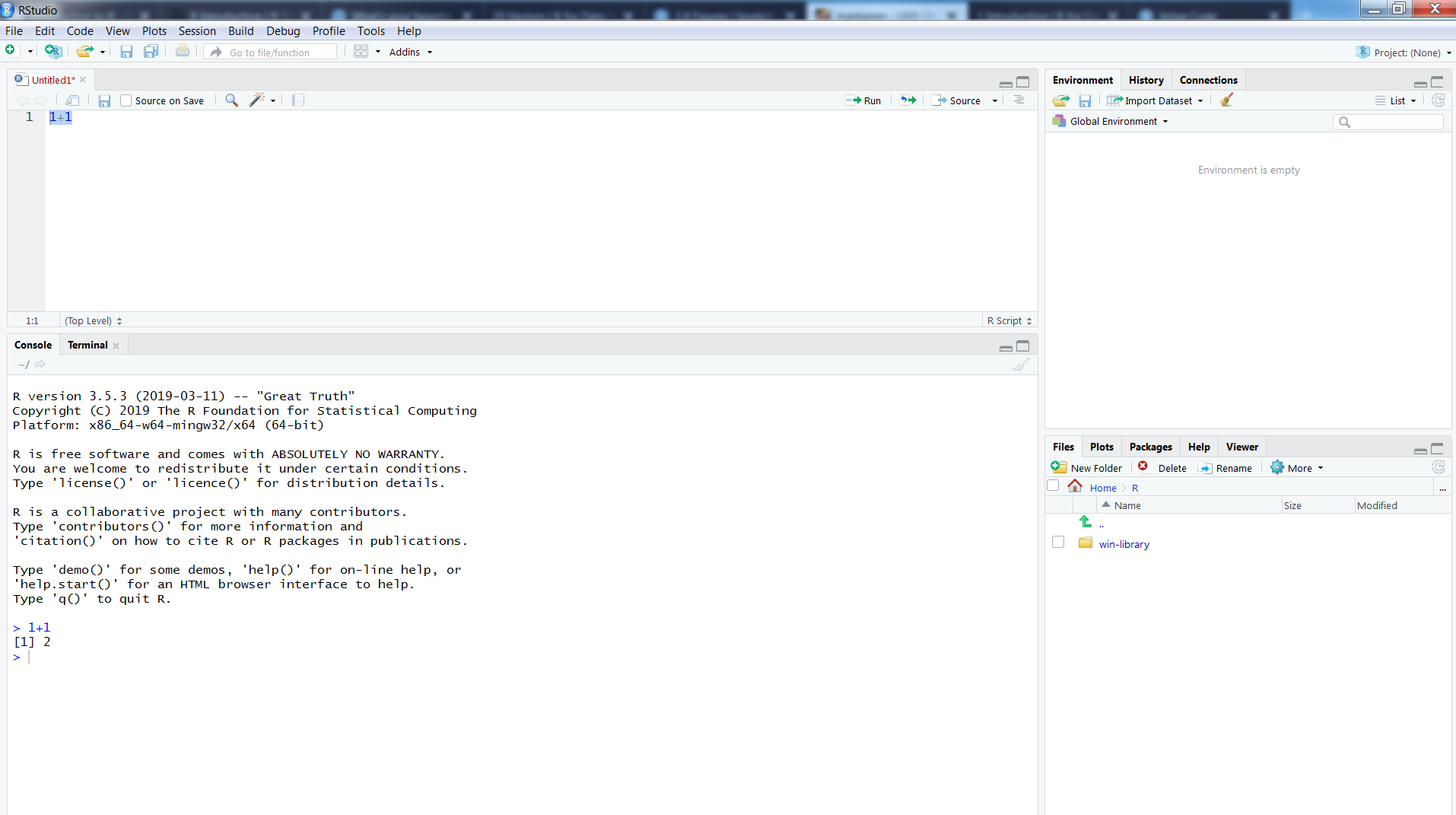Clear the environment with the broom icon

click(x=1226, y=100)
